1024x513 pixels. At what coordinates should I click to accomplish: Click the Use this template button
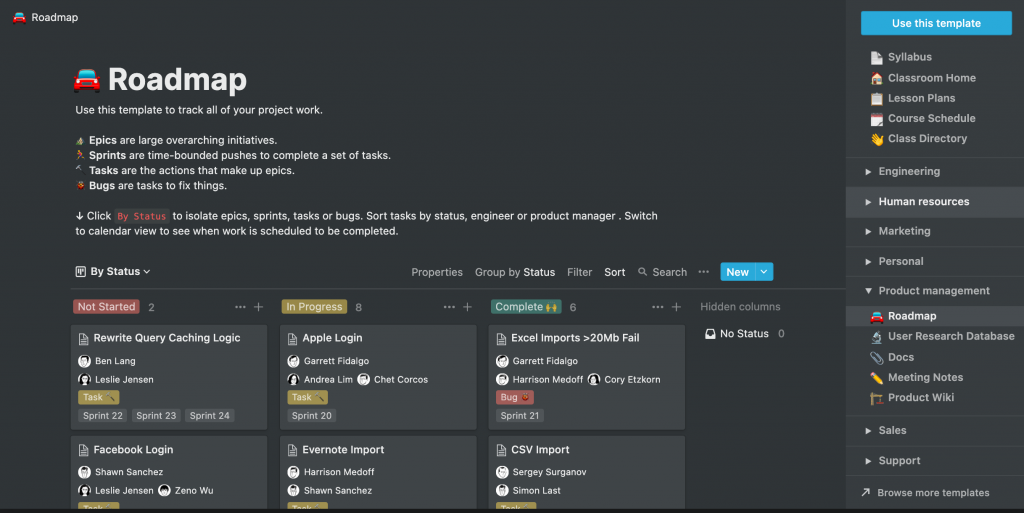pyautogui.click(x=936, y=23)
